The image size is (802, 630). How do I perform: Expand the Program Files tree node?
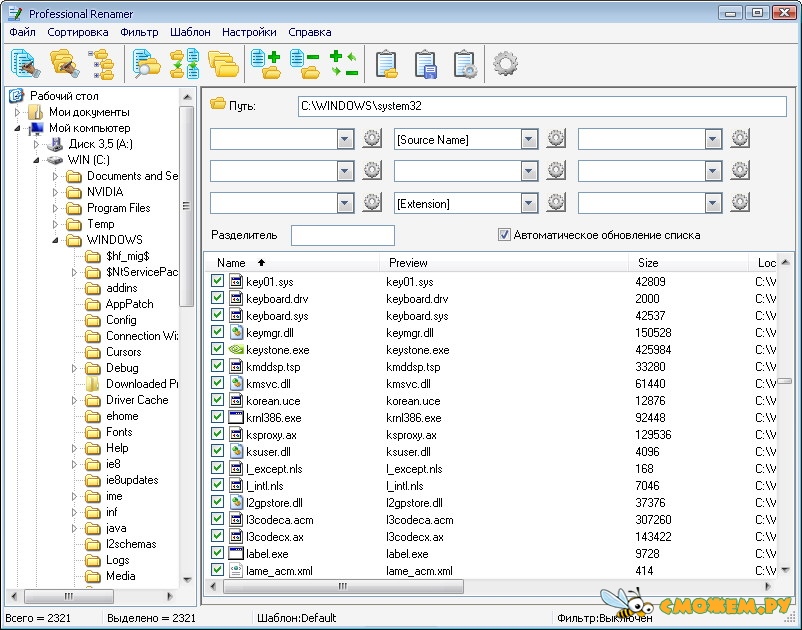pyautogui.click(x=55, y=208)
